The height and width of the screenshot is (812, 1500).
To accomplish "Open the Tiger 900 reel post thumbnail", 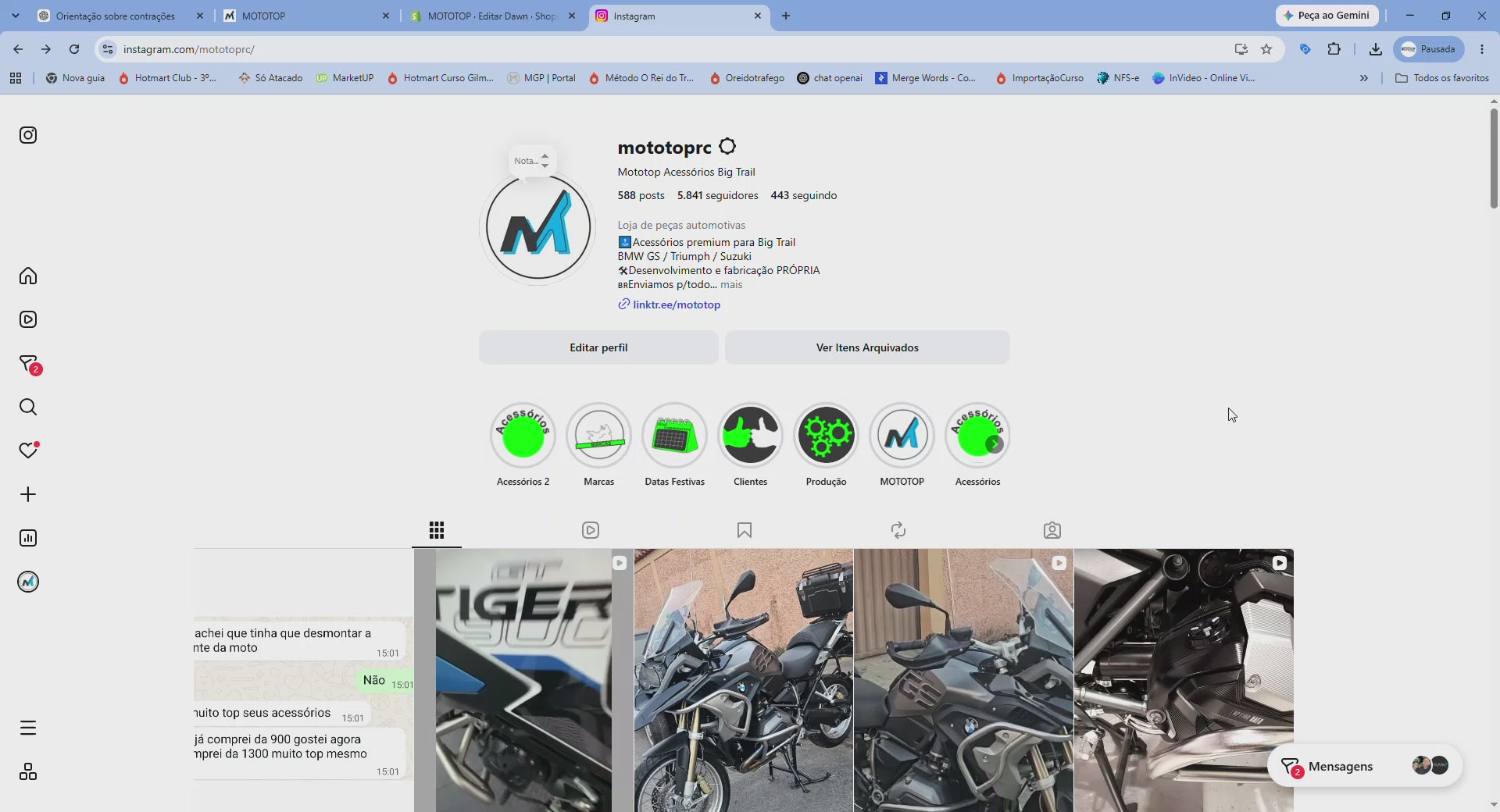I will 523,680.
